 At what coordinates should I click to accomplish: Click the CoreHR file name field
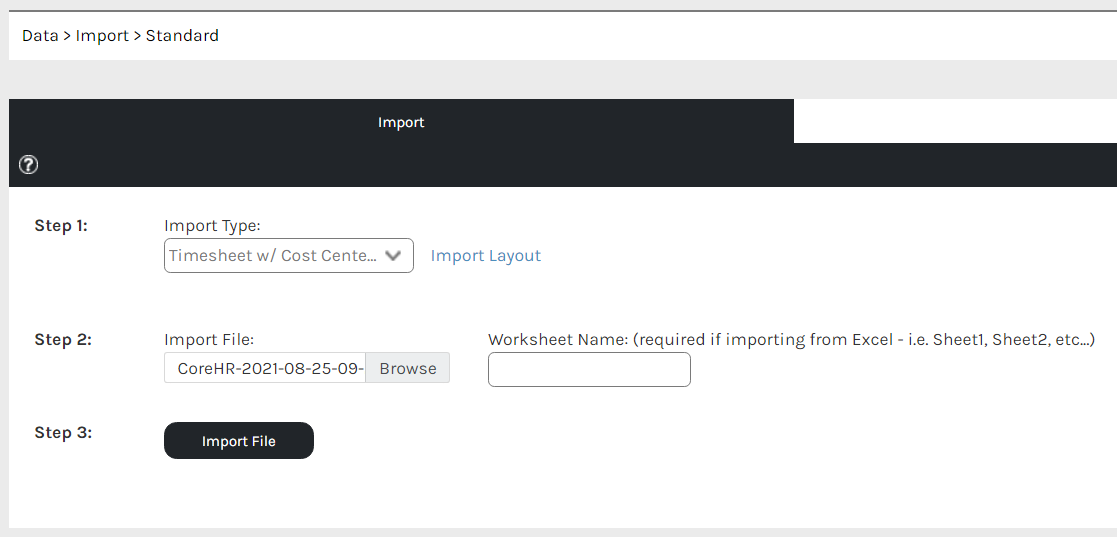(265, 368)
